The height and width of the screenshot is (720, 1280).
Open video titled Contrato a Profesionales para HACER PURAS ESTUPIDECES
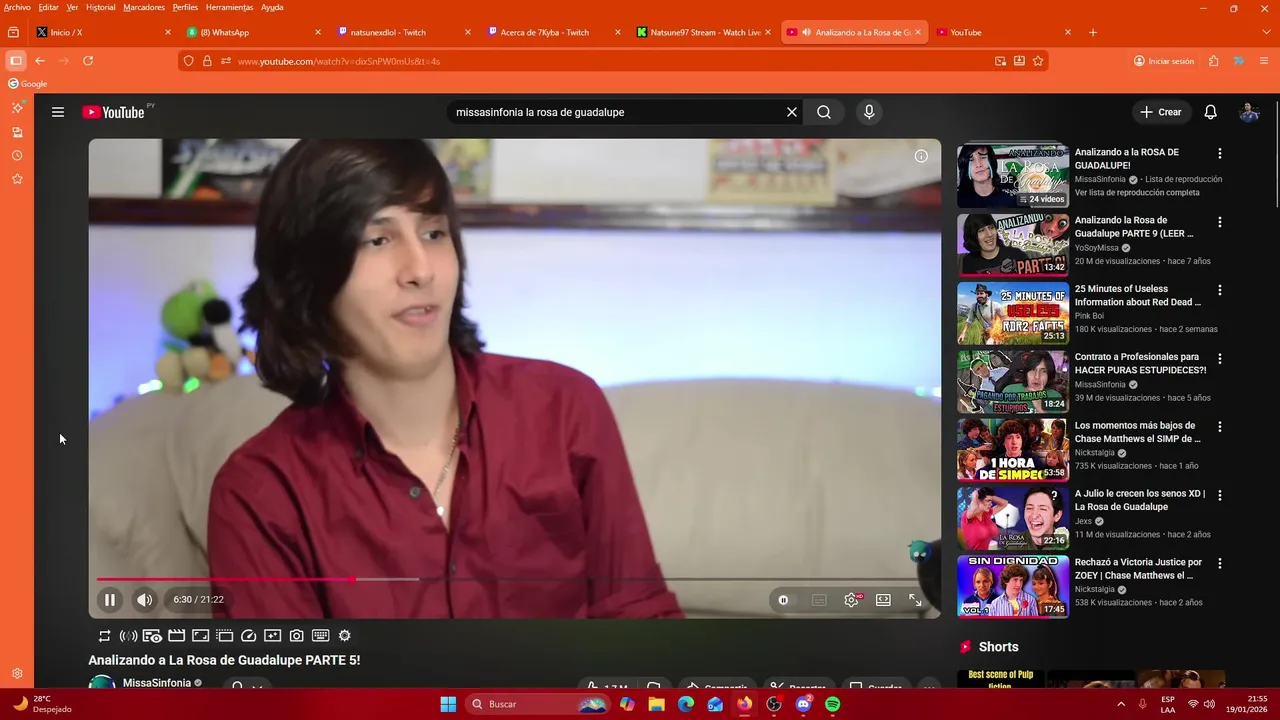[1140, 363]
